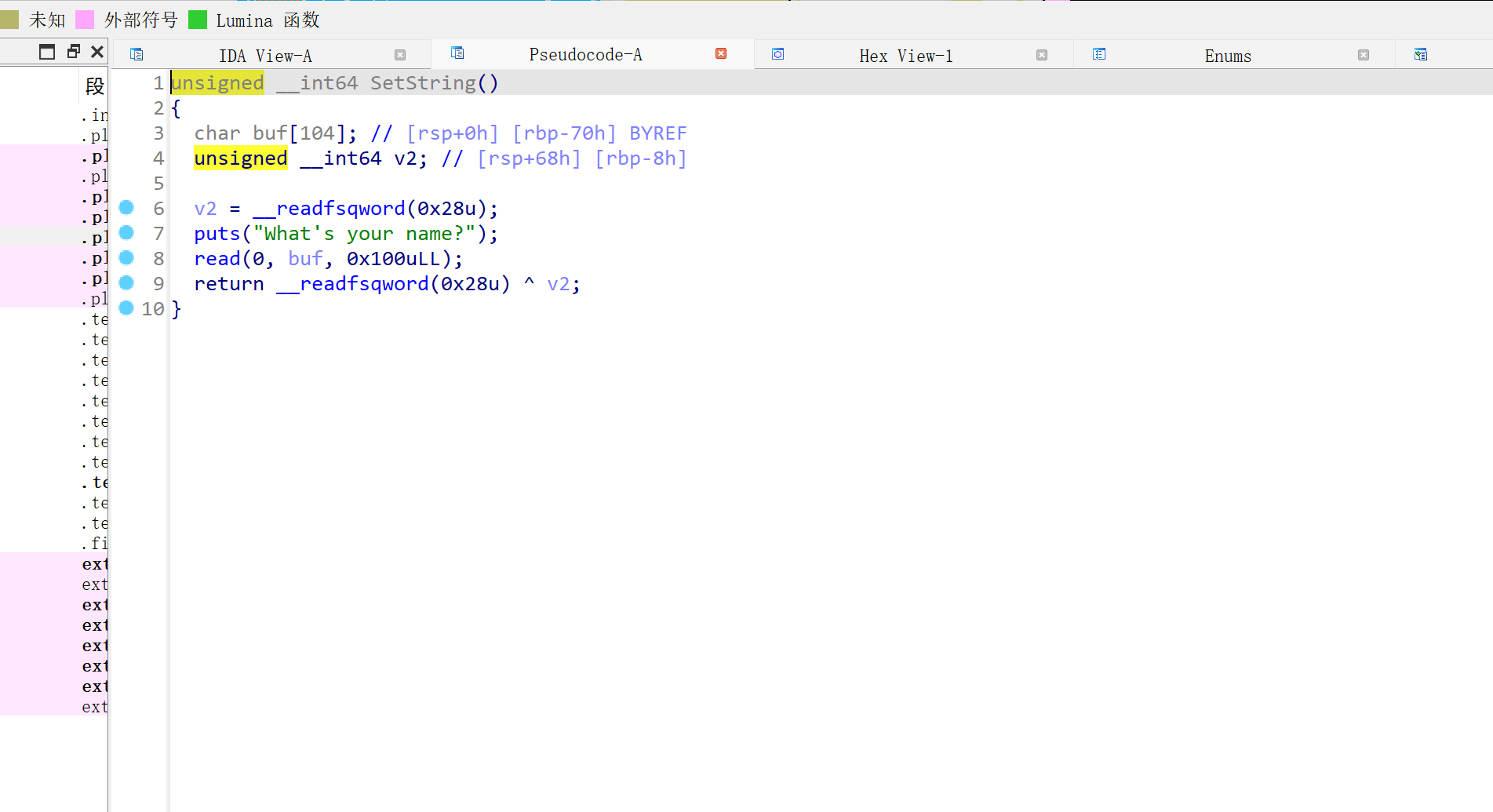Switch to the Hex View-1 tab

[905, 56]
